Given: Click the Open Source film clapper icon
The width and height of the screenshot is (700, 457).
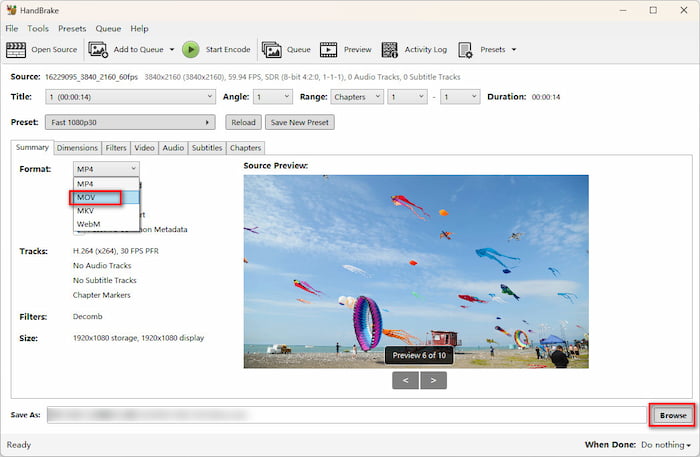Looking at the screenshot, I should pos(16,50).
